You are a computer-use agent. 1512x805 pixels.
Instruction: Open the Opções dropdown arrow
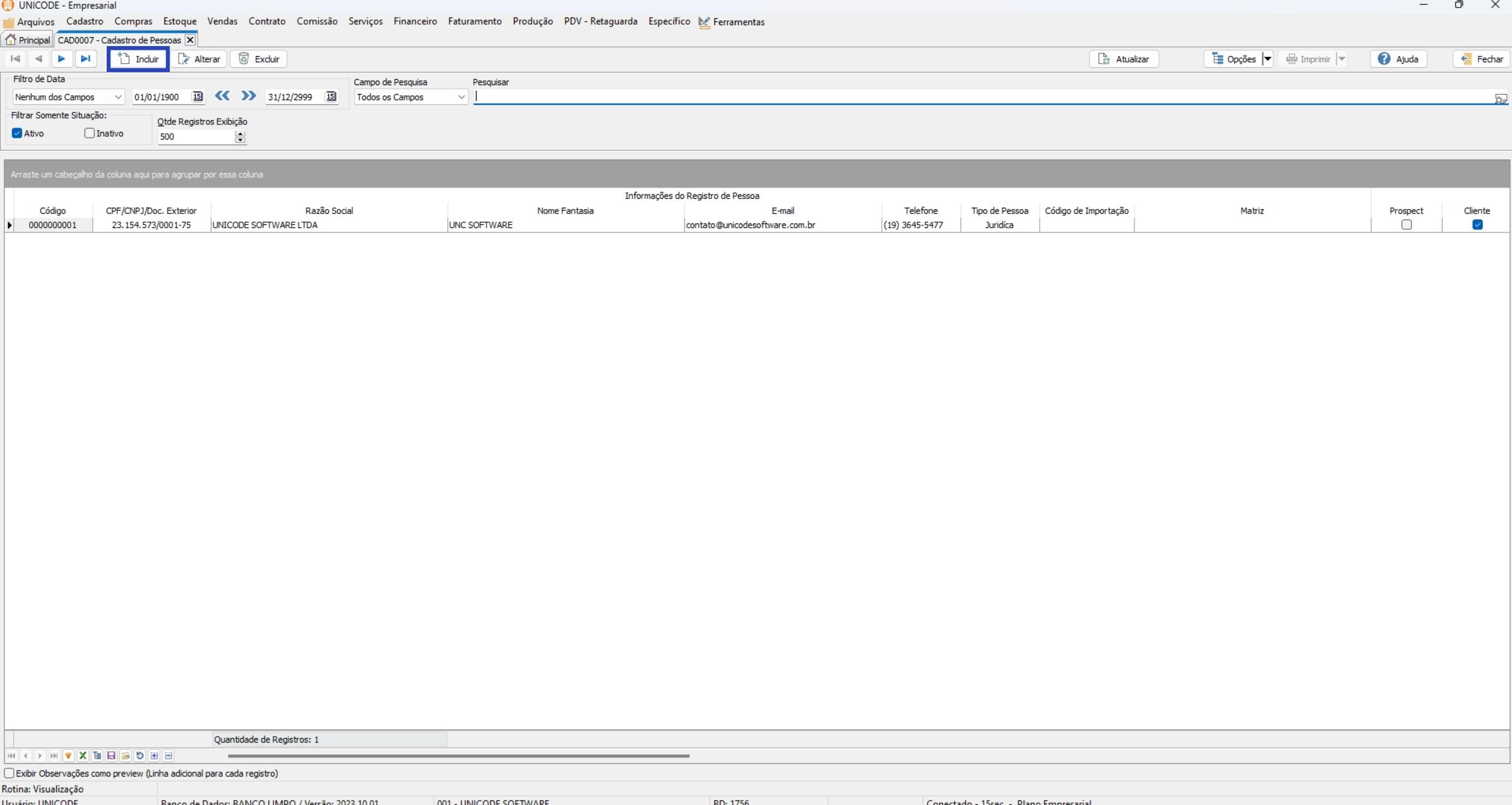[1266, 59]
